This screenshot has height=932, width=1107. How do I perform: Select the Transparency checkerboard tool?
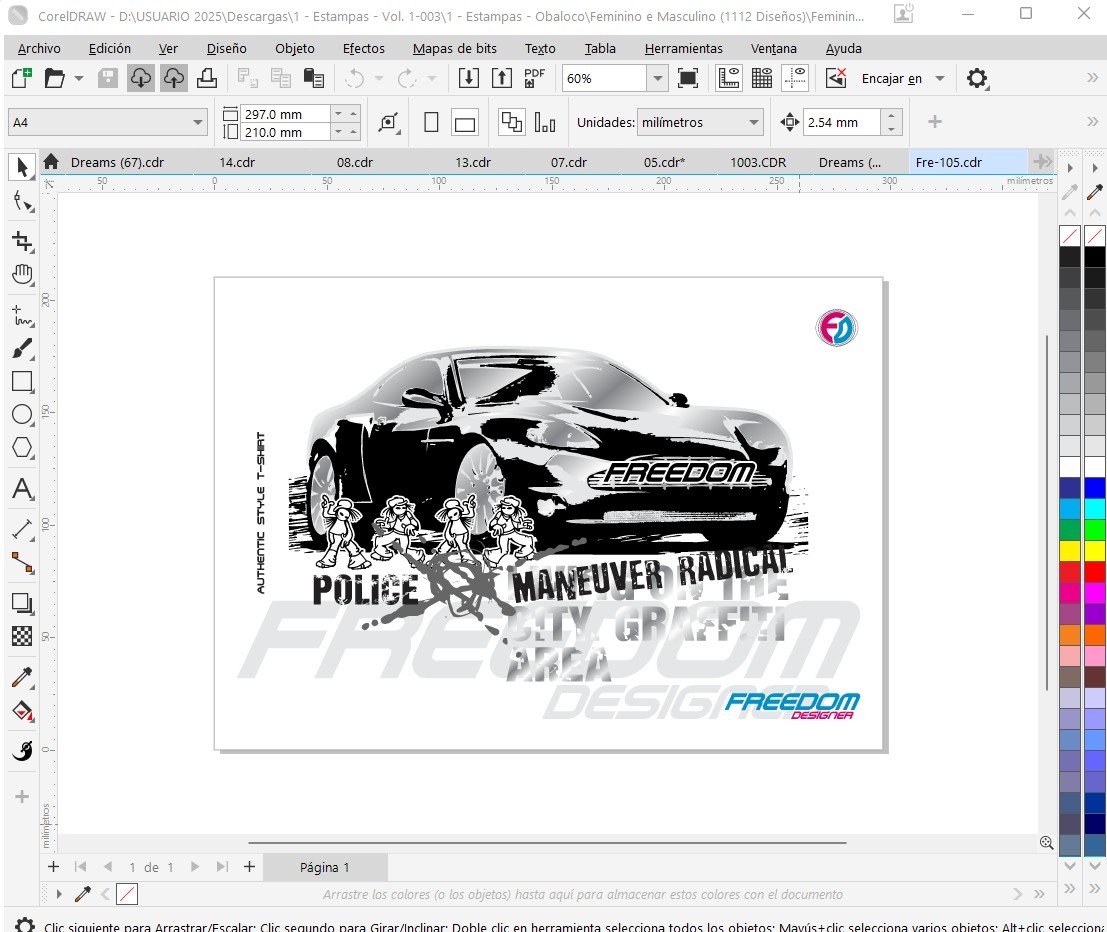[x=22, y=635]
